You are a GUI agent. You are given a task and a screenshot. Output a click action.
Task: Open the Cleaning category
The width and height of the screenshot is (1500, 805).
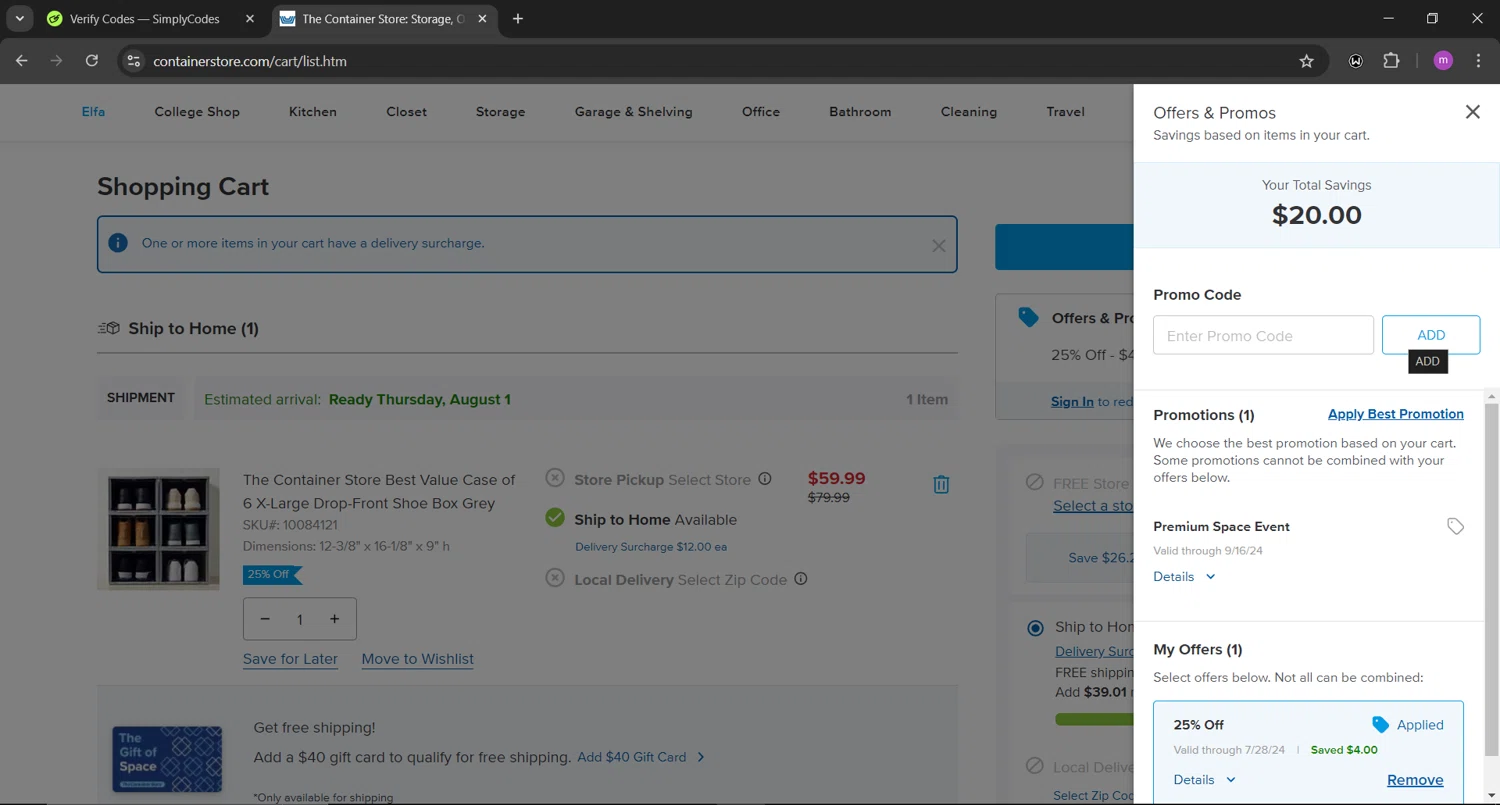(x=969, y=111)
